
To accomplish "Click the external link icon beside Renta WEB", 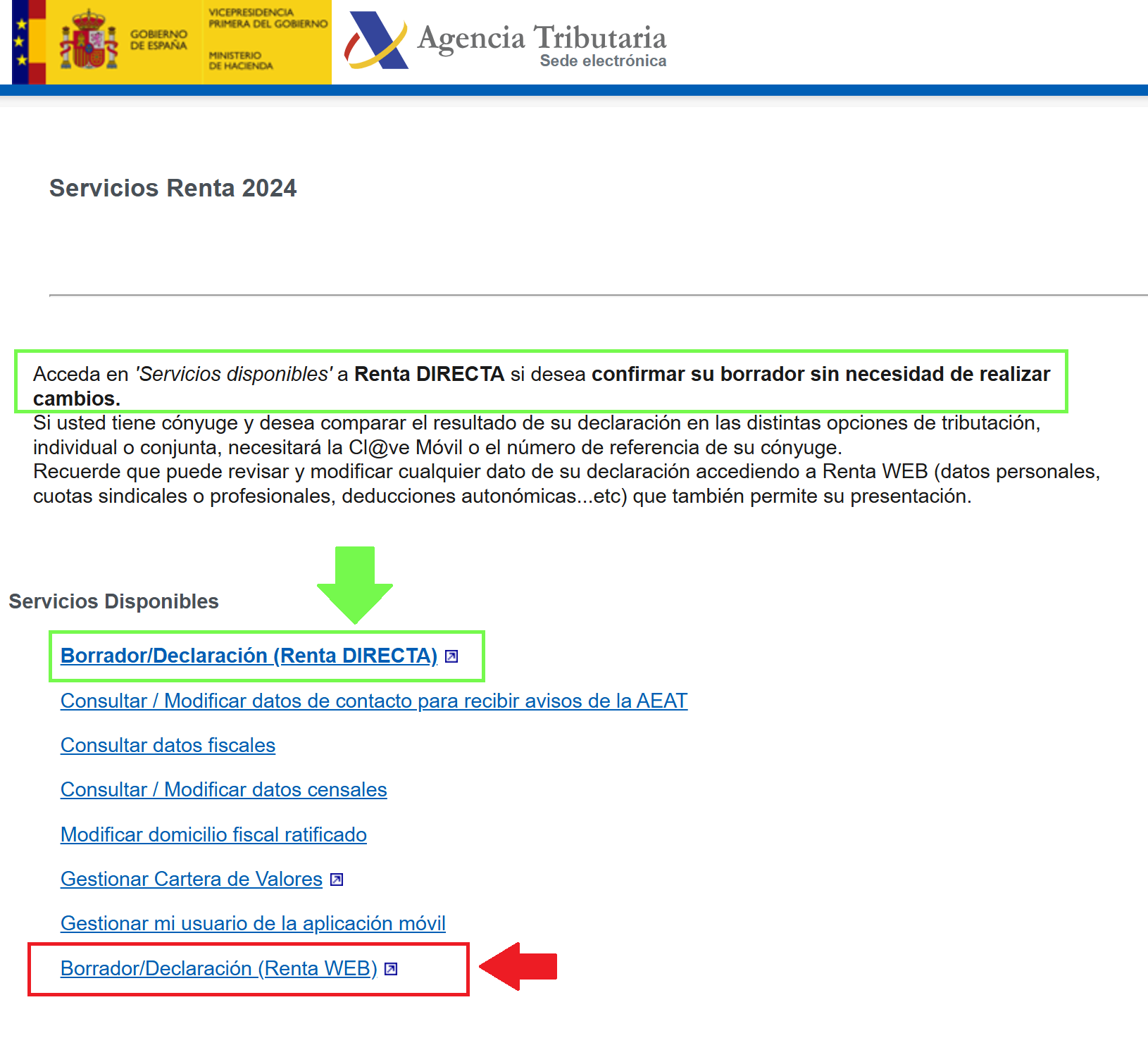I will pyautogui.click(x=392, y=968).
